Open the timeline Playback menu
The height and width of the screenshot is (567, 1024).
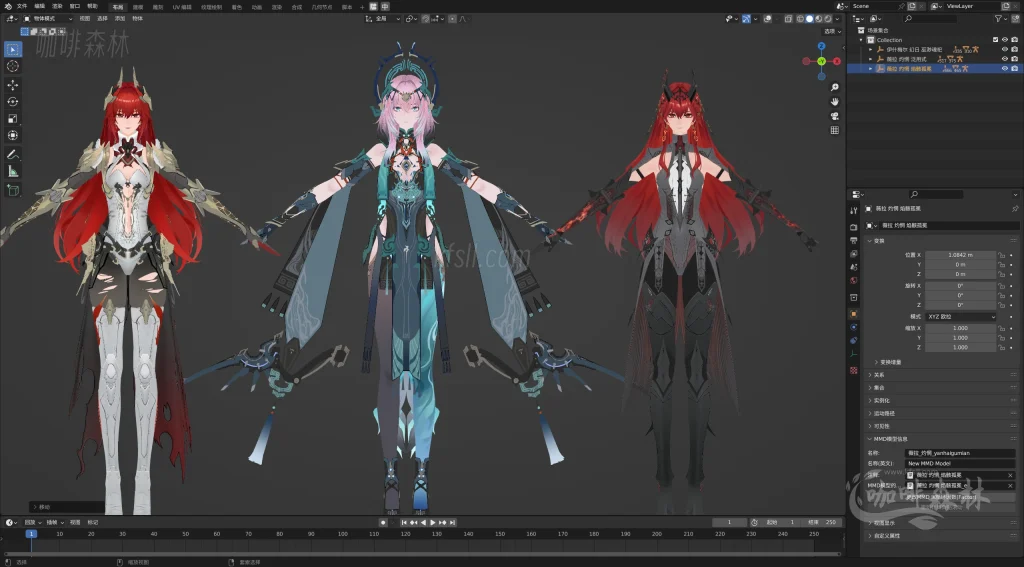[x=32, y=523]
